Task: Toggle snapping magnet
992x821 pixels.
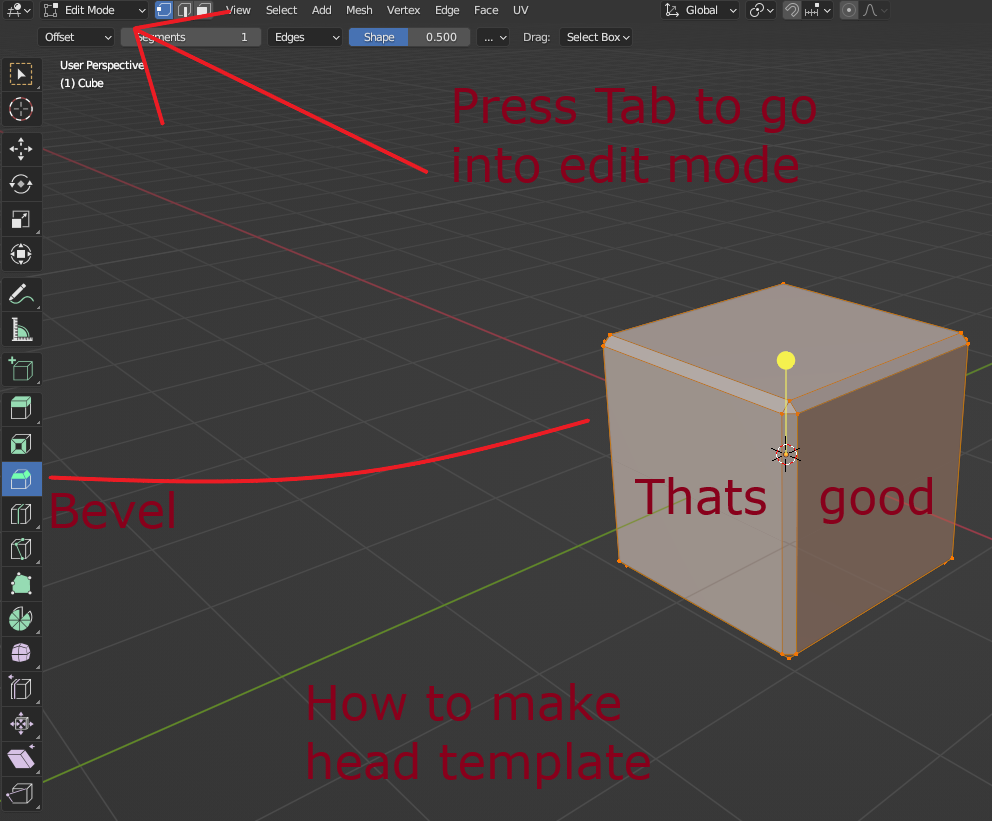Action: coord(791,10)
